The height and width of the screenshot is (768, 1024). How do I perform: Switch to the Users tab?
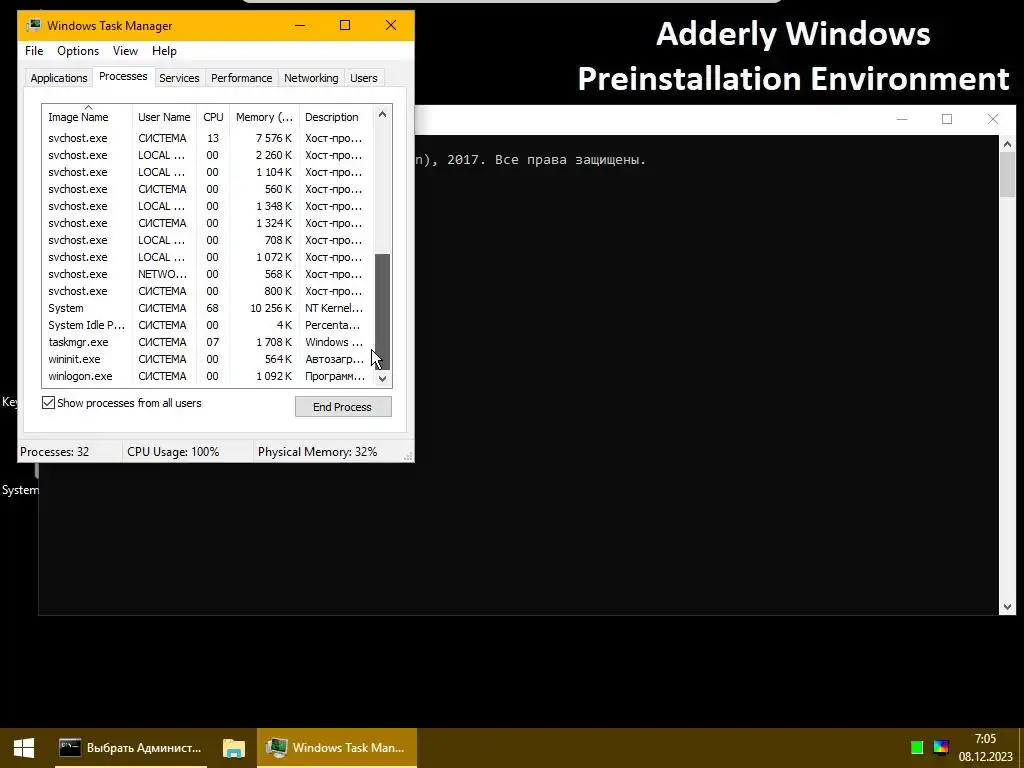click(363, 78)
